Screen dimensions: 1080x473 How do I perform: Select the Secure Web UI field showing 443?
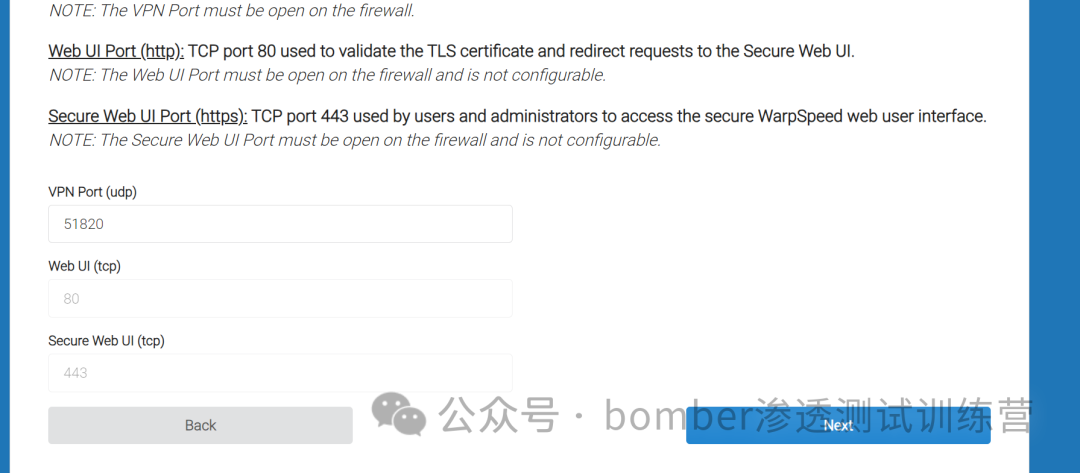[x=280, y=372]
